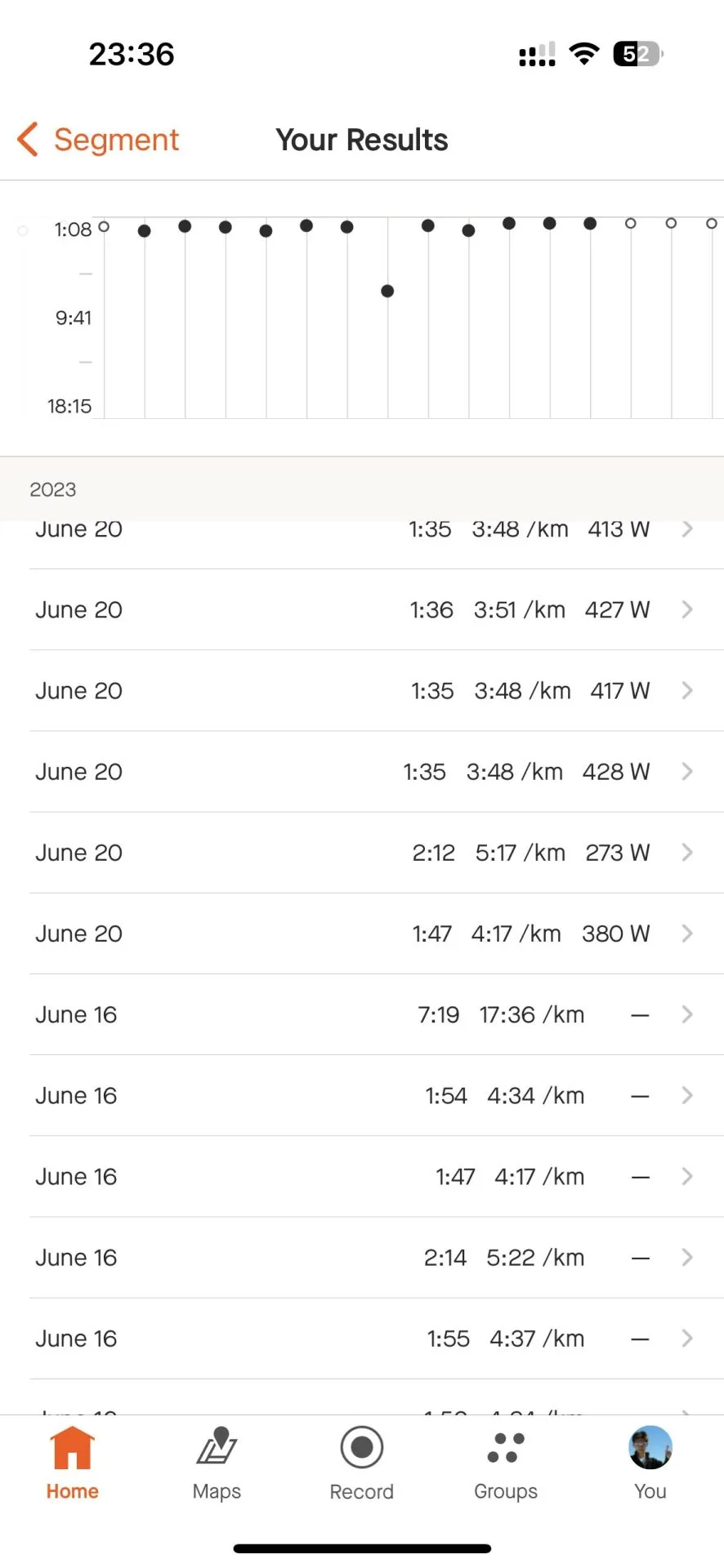Open June 20 result with 427 W

point(360,610)
